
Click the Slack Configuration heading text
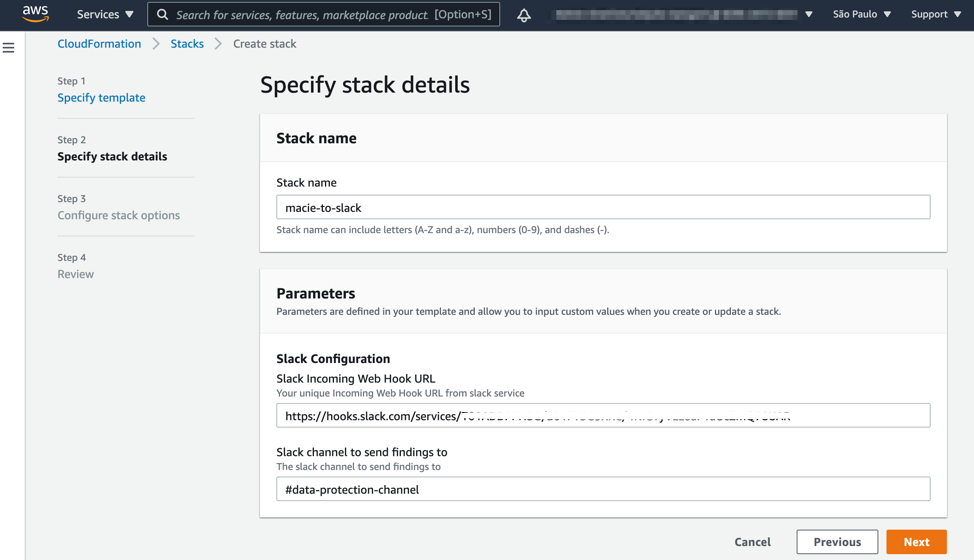point(333,359)
